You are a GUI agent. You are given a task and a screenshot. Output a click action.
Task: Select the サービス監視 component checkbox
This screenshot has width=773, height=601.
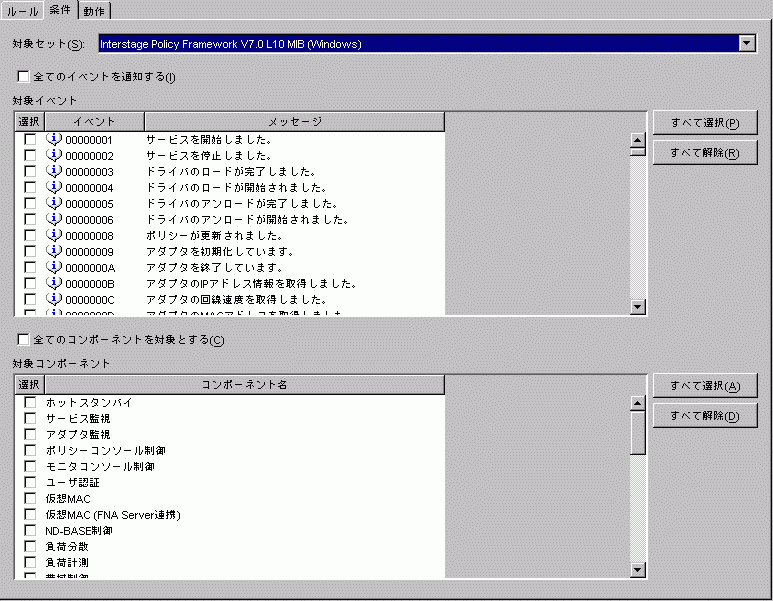30,419
